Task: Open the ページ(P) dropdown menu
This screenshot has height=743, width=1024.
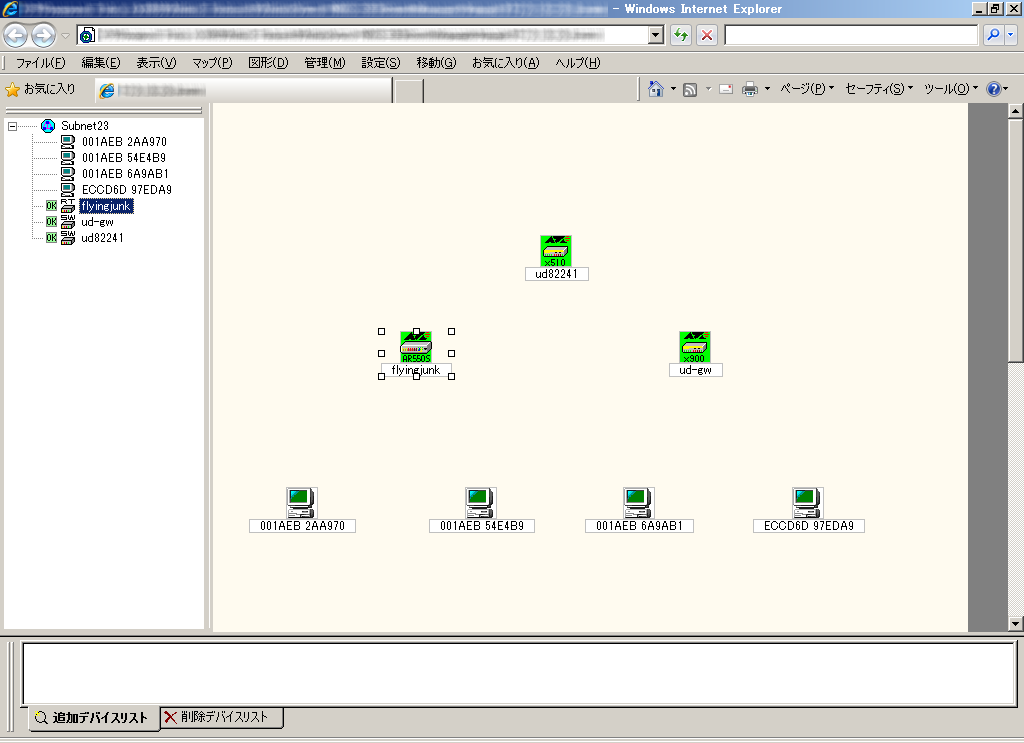Action: (x=807, y=89)
